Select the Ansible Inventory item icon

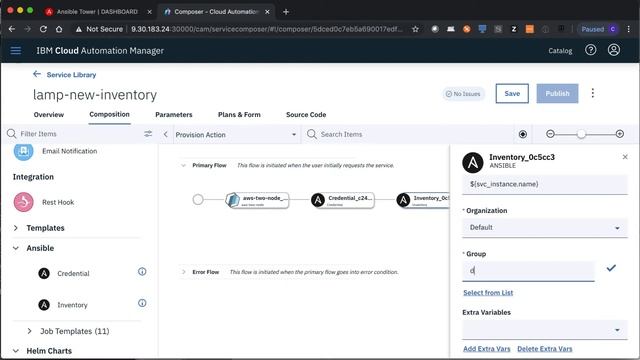pos(44,304)
